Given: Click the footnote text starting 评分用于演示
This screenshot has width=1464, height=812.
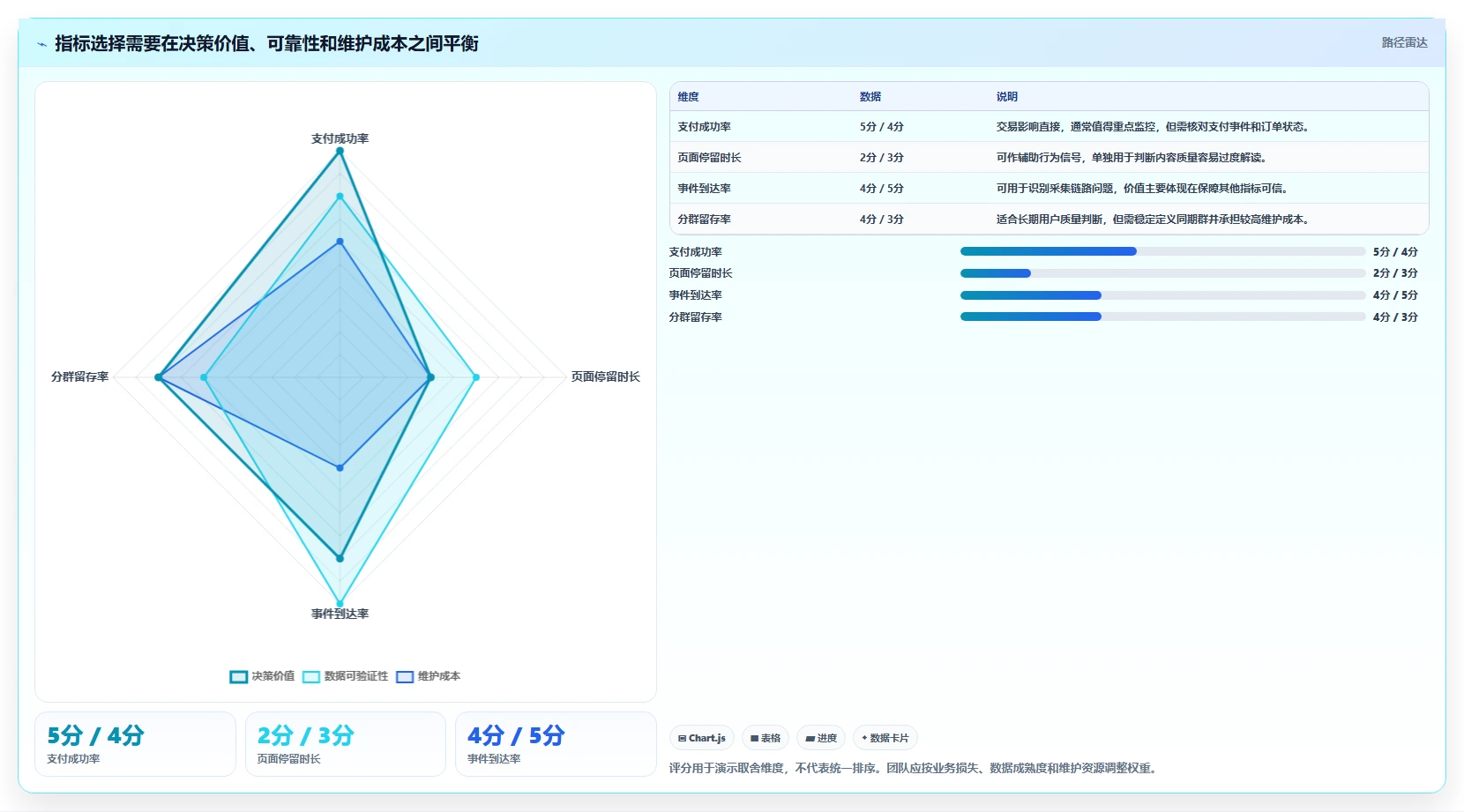Looking at the screenshot, I should 914,768.
